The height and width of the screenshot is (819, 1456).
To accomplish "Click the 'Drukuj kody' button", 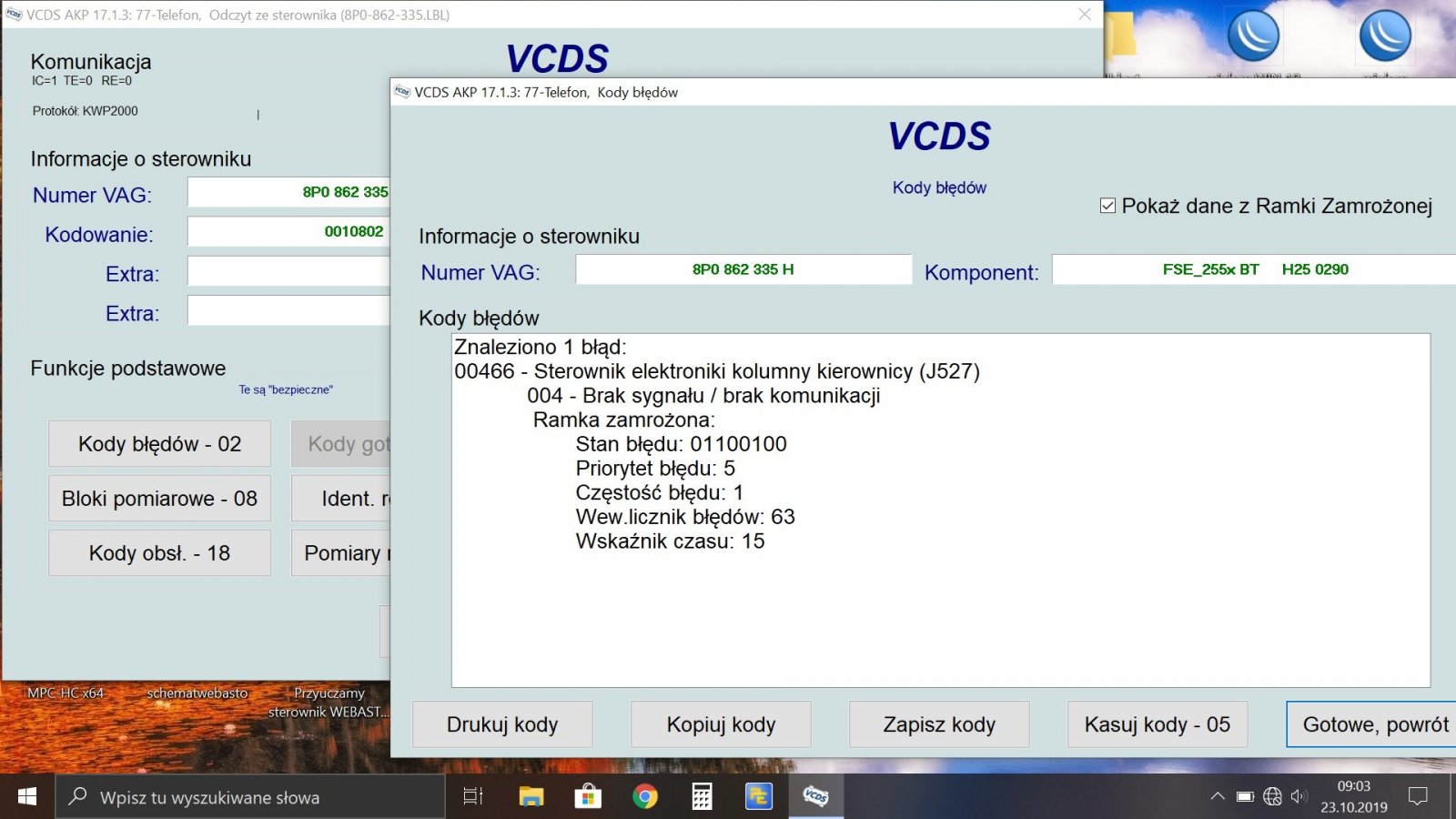I will pyautogui.click(x=502, y=724).
